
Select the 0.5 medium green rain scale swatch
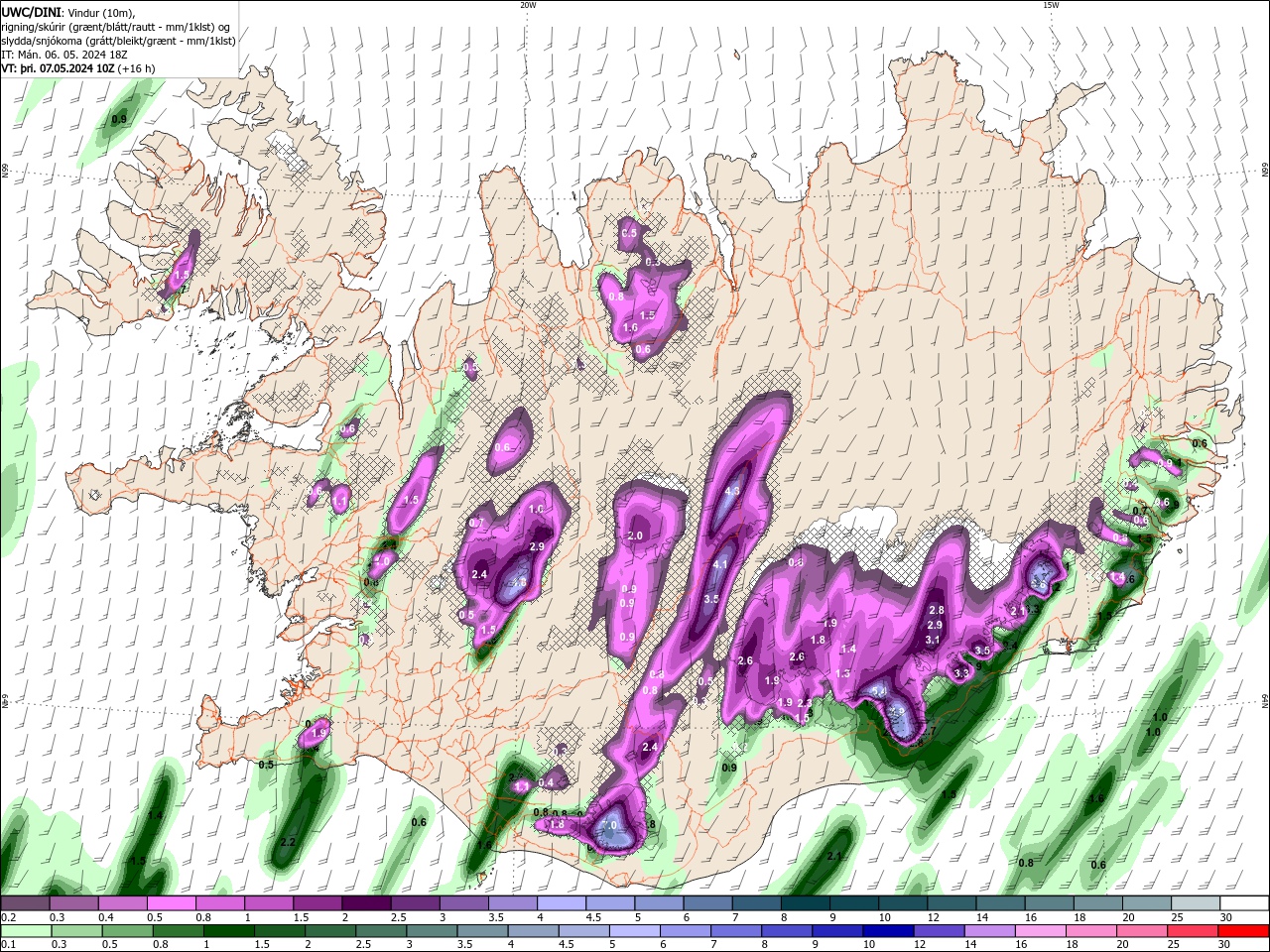click(x=129, y=931)
